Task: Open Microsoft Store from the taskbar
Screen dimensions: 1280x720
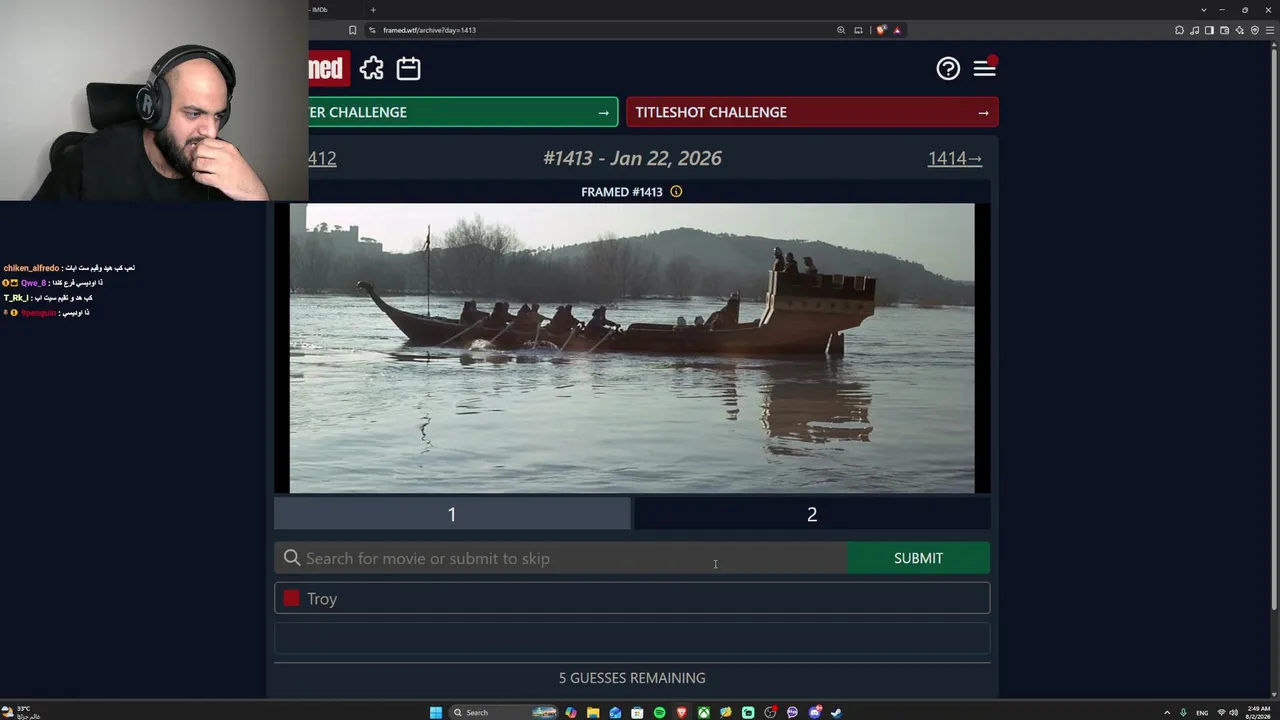Action: coord(637,712)
